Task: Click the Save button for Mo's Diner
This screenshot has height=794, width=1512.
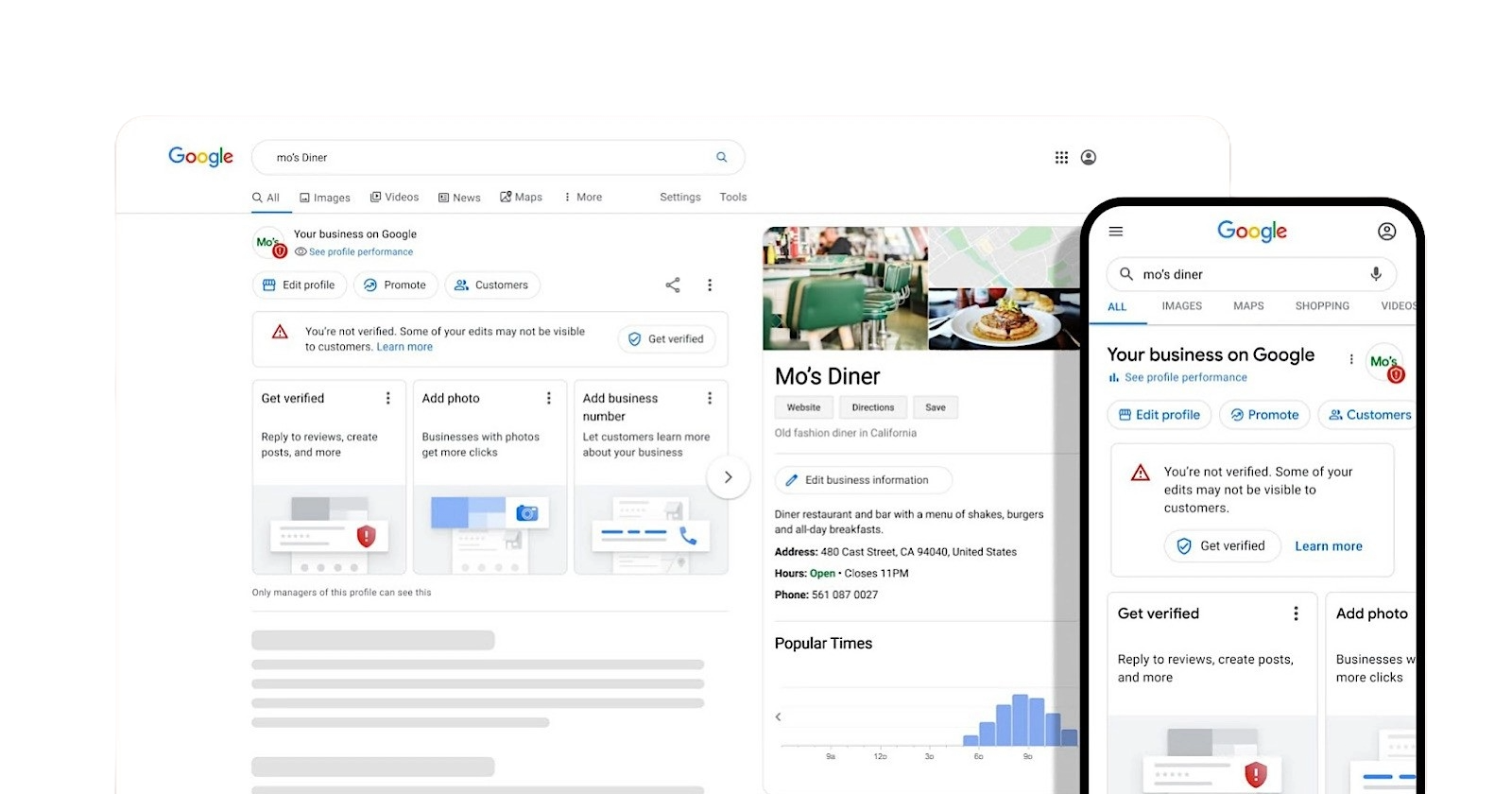Action: [936, 407]
